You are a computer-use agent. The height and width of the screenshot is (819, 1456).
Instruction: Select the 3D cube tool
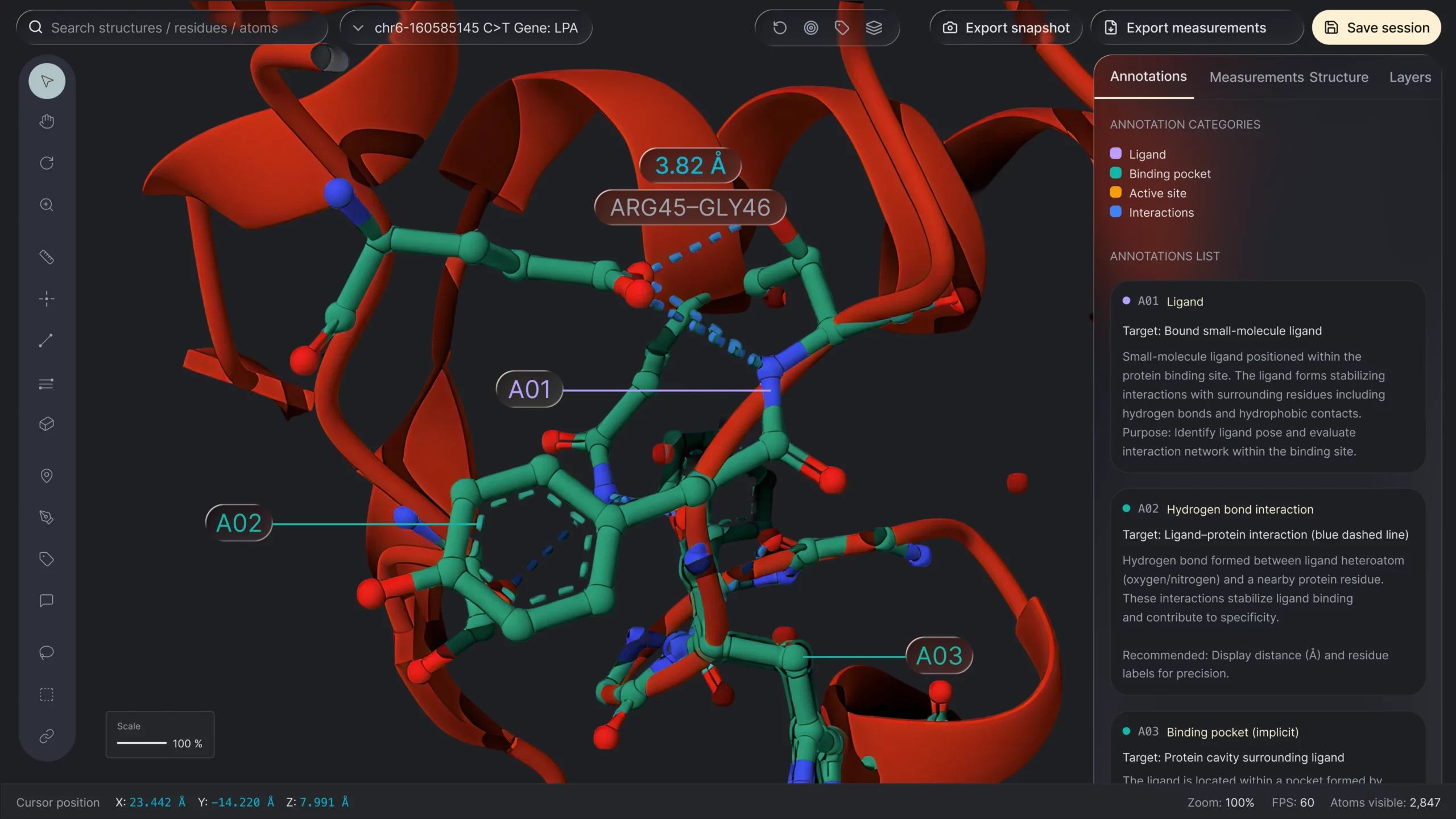click(47, 424)
